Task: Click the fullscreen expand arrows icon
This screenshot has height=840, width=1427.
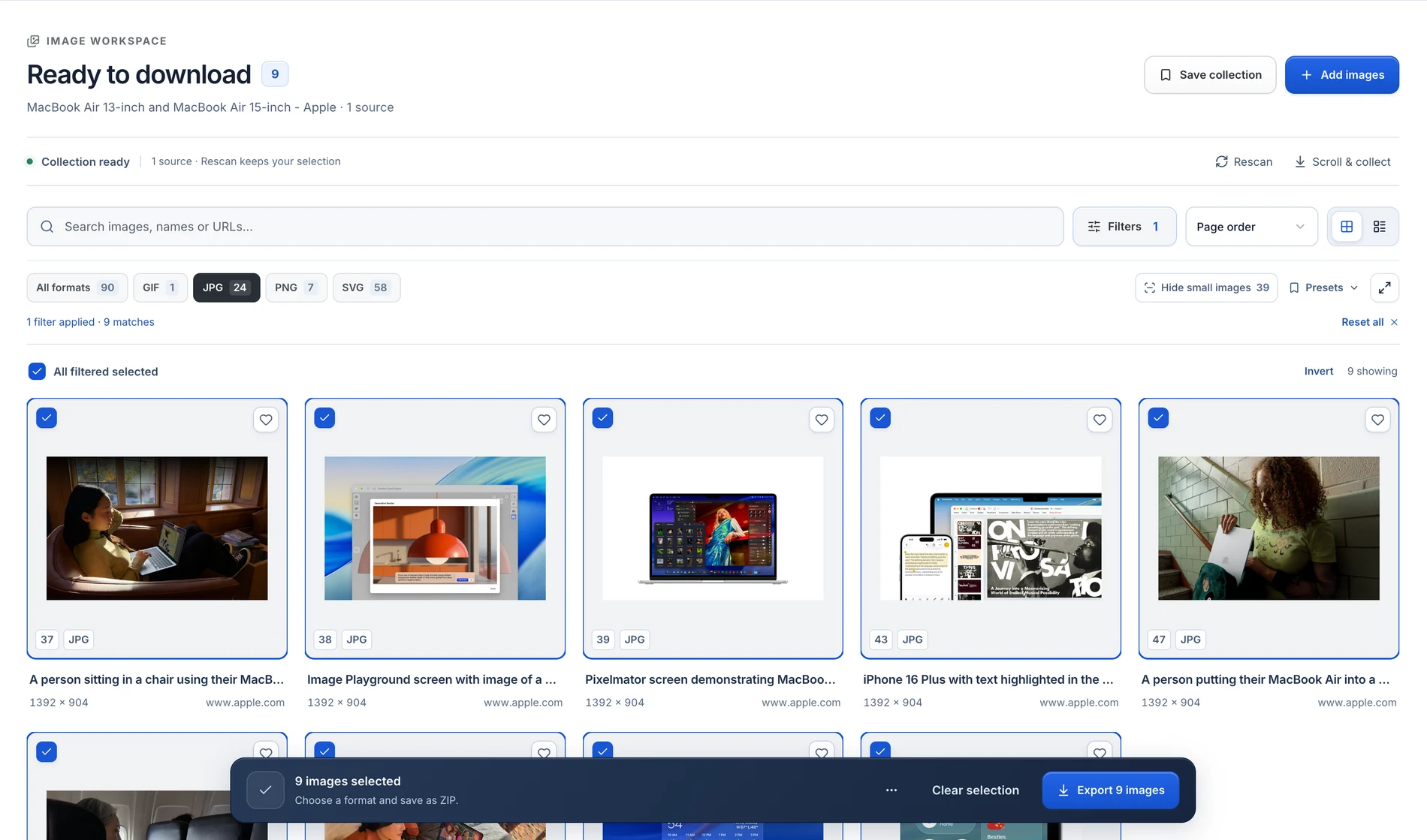Action: [x=1385, y=288]
